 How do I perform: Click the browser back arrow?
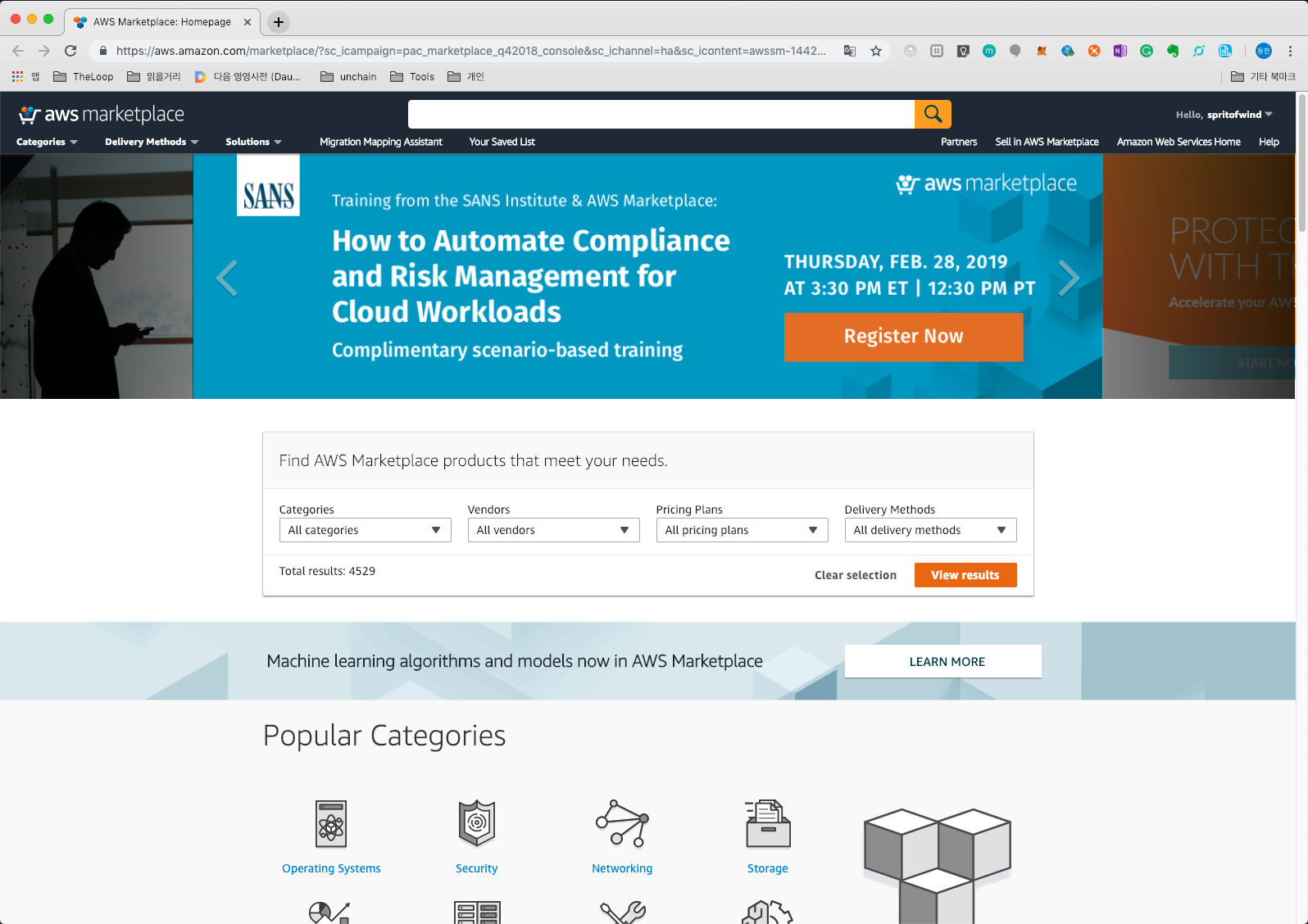(18, 51)
